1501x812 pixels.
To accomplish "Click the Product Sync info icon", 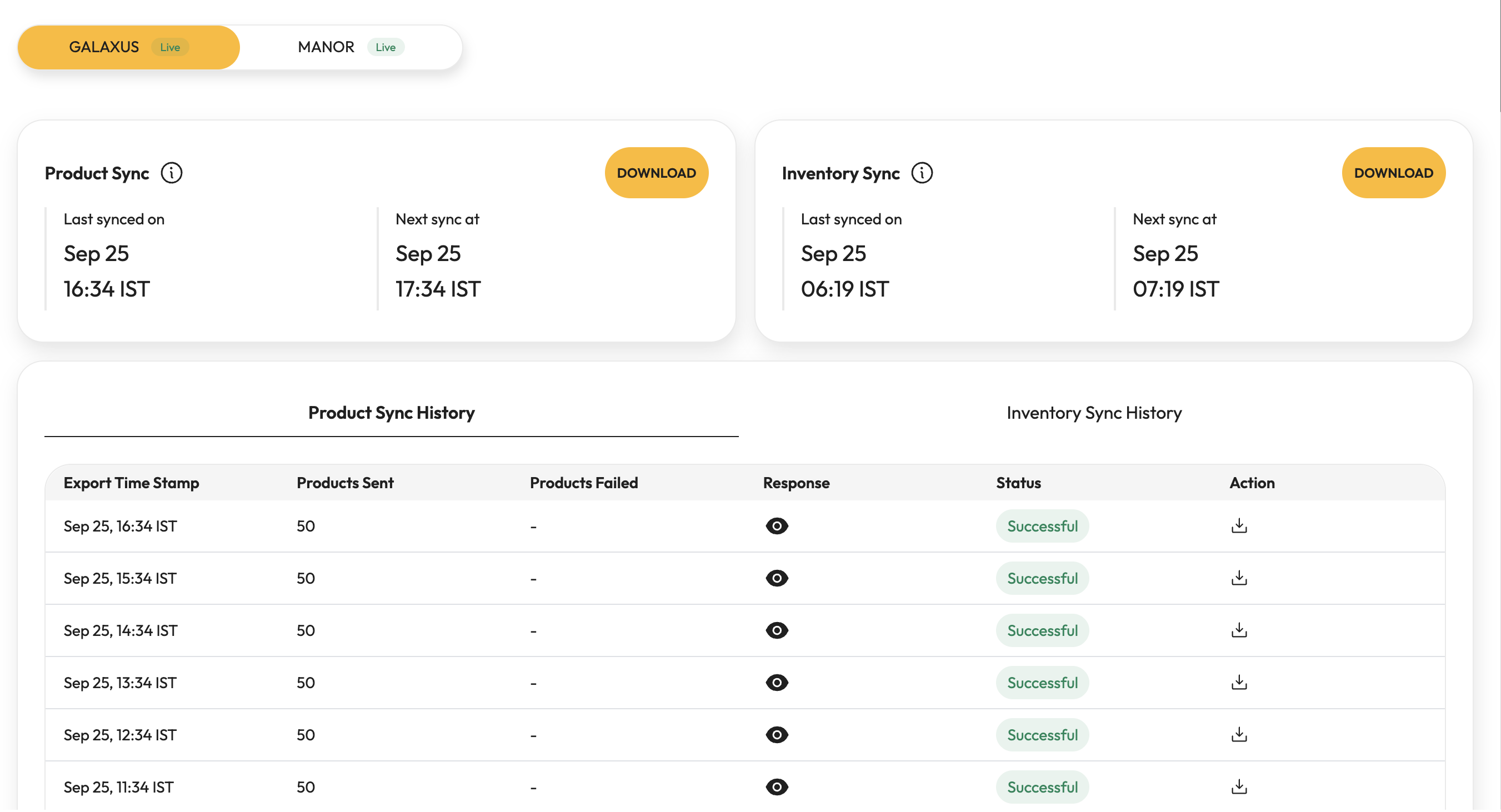I will pos(171,173).
